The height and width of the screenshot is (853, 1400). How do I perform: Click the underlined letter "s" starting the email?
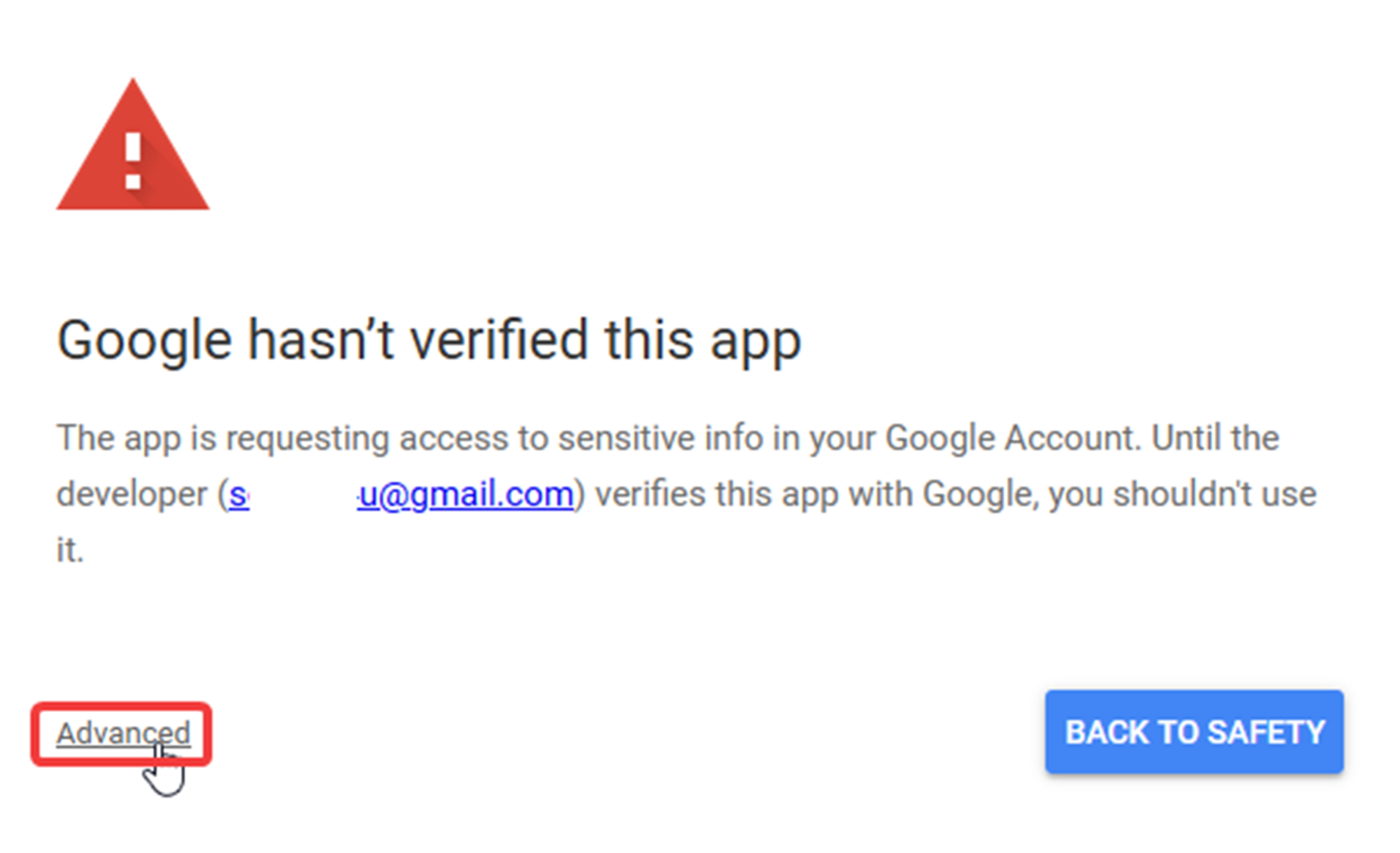point(238,496)
